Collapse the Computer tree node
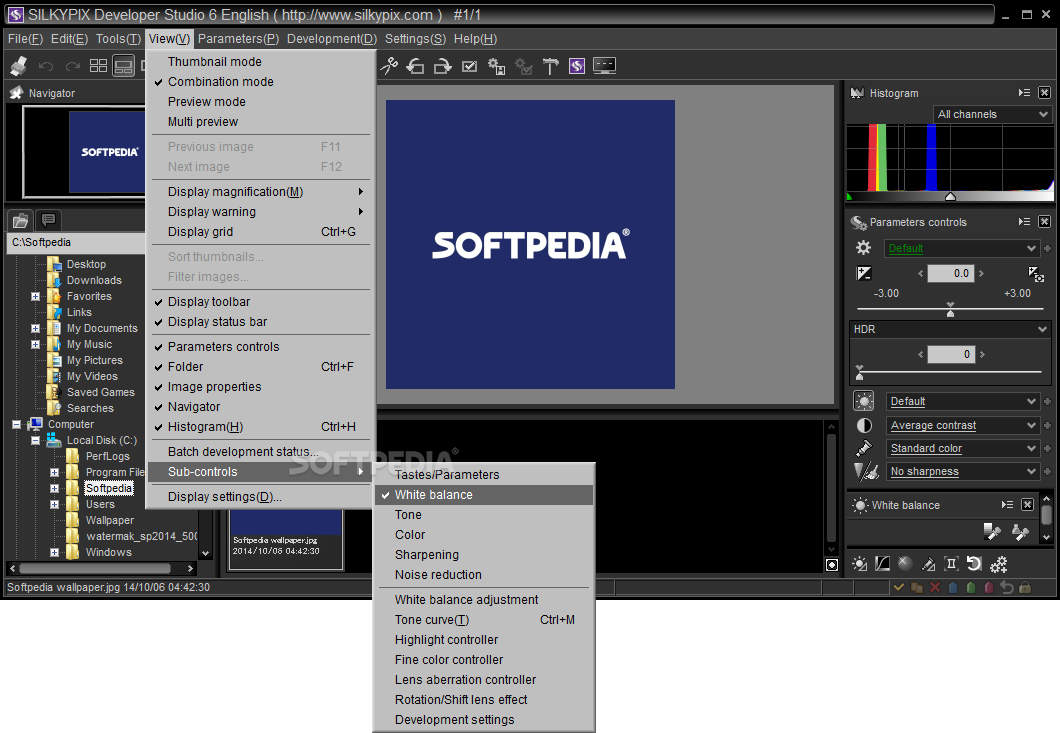This screenshot has height=733, width=1060. tap(16, 425)
